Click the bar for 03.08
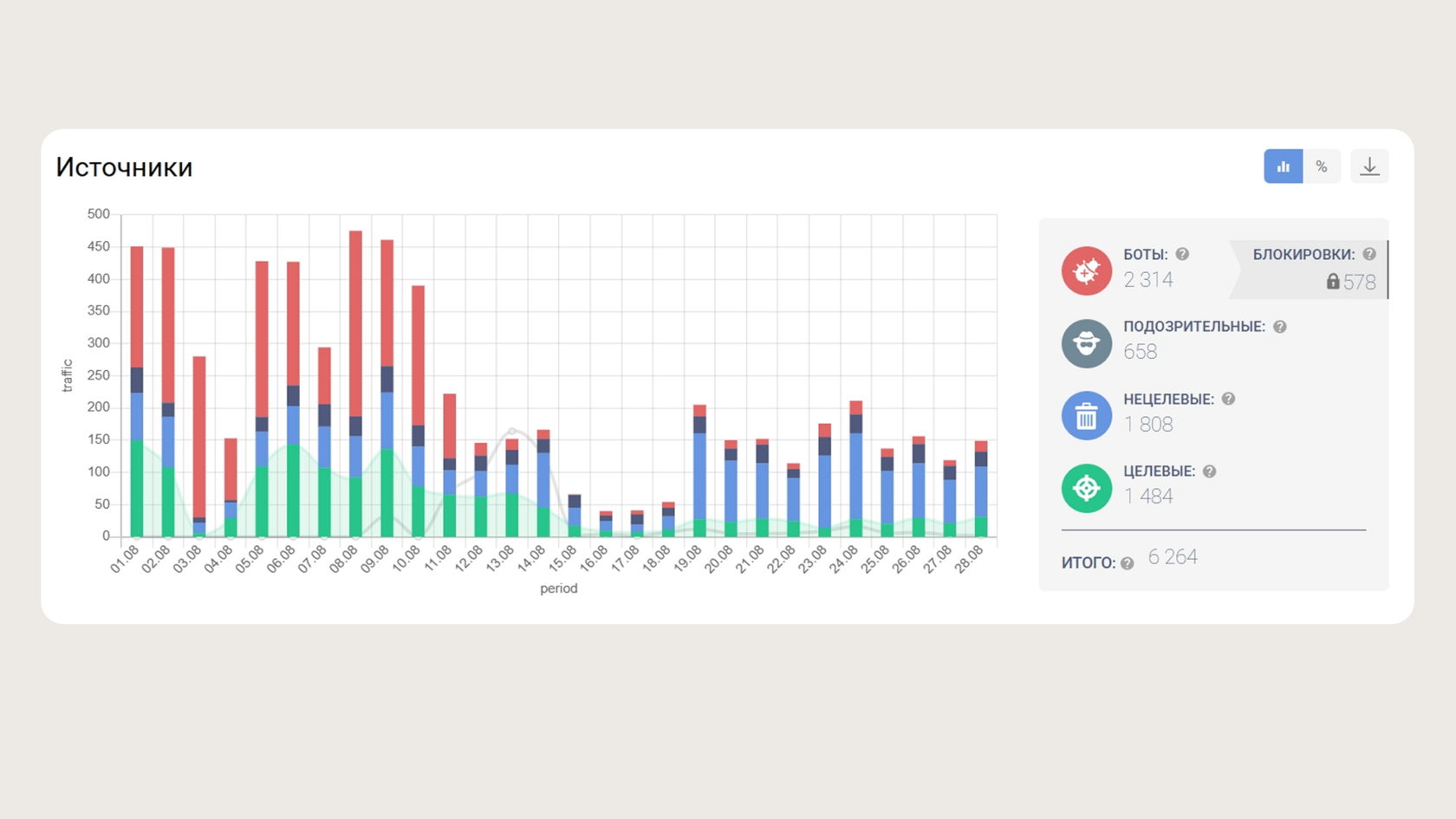 pos(199,446)
